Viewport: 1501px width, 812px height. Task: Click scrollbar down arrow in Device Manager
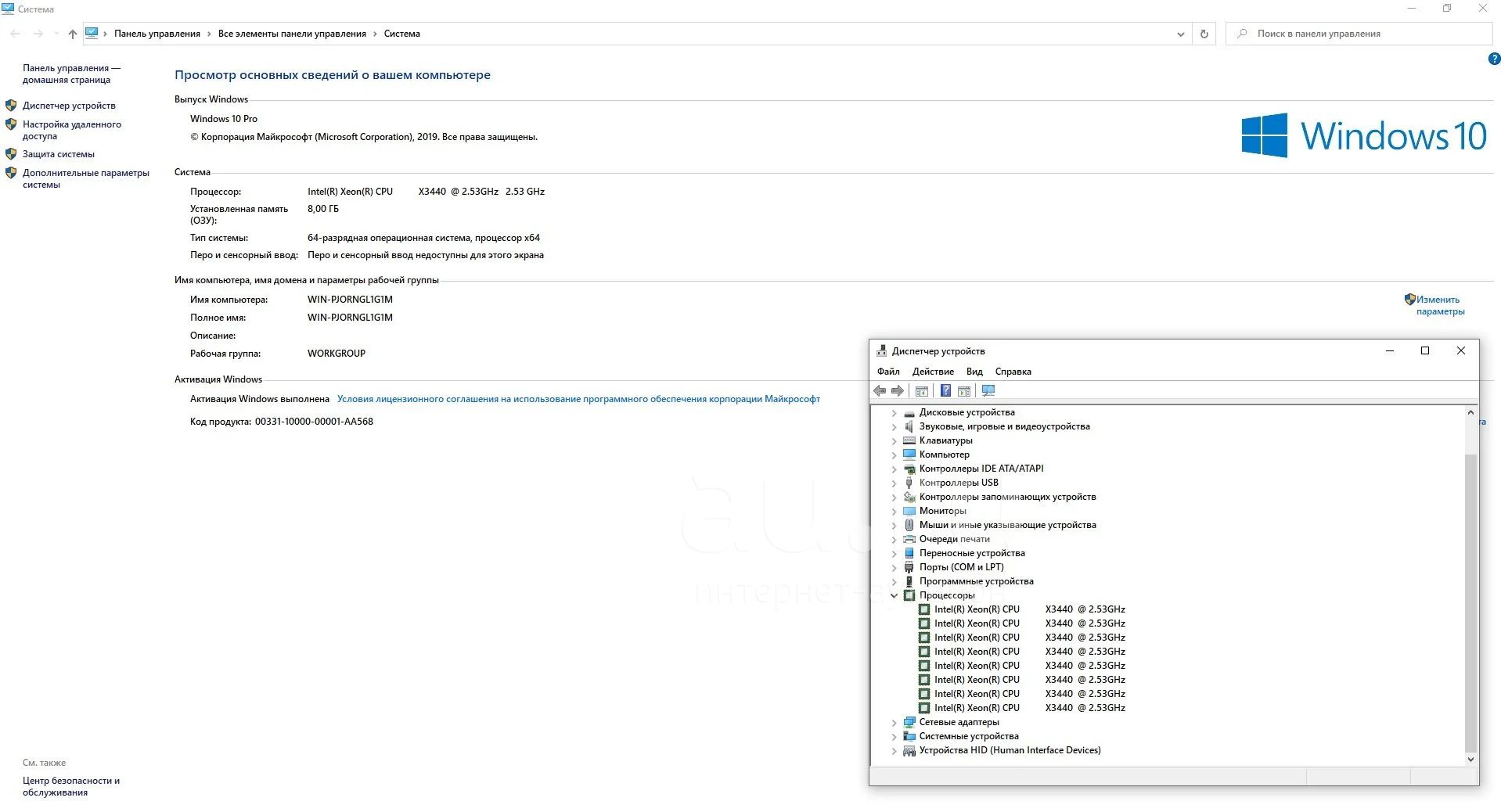coord(1470,759)
